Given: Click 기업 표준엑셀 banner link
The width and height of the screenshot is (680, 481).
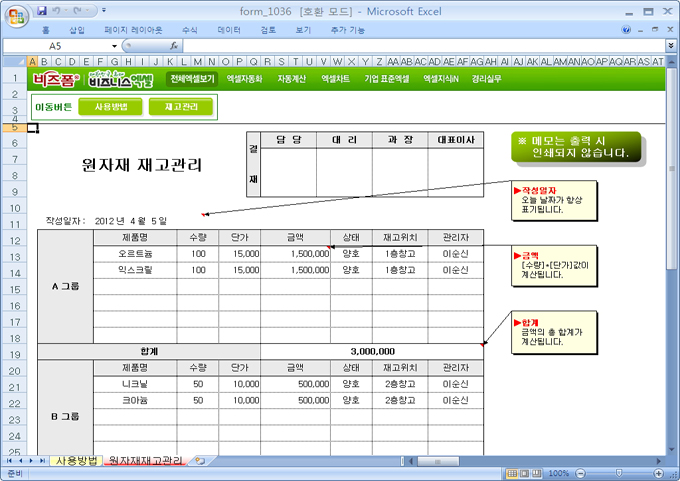Looking at the screenshot, I should (386, 79).
